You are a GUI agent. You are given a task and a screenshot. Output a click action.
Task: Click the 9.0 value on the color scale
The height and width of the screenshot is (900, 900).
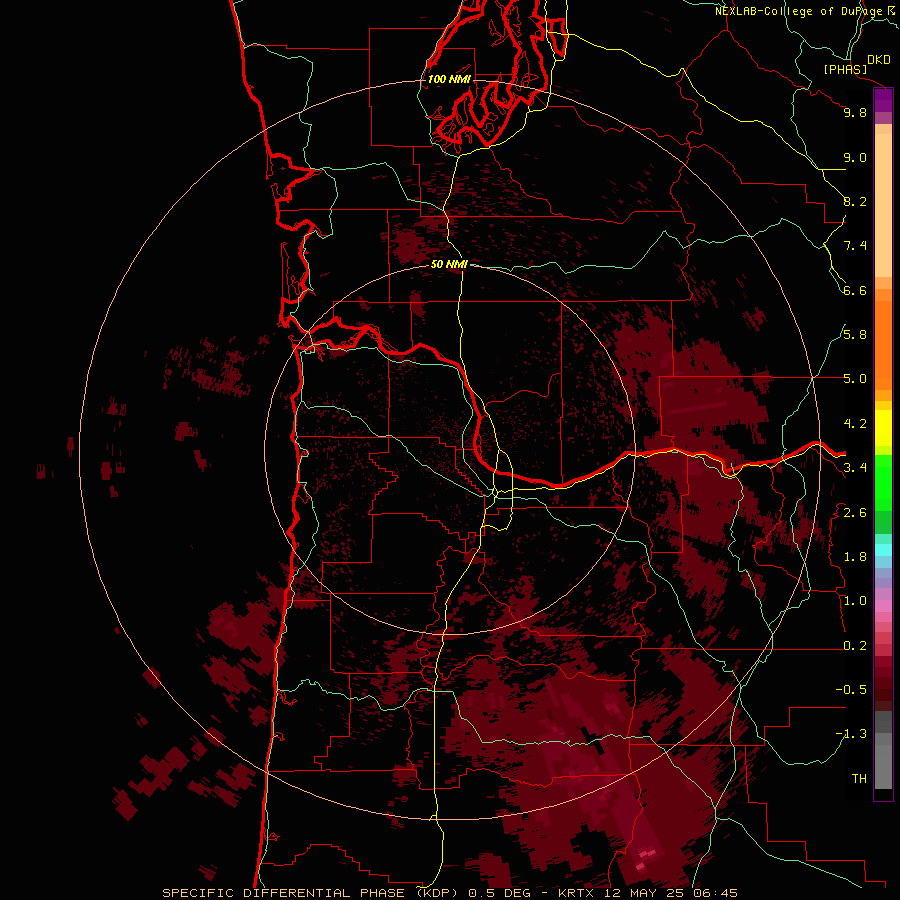pyautogui.click(x=855, y=157)
